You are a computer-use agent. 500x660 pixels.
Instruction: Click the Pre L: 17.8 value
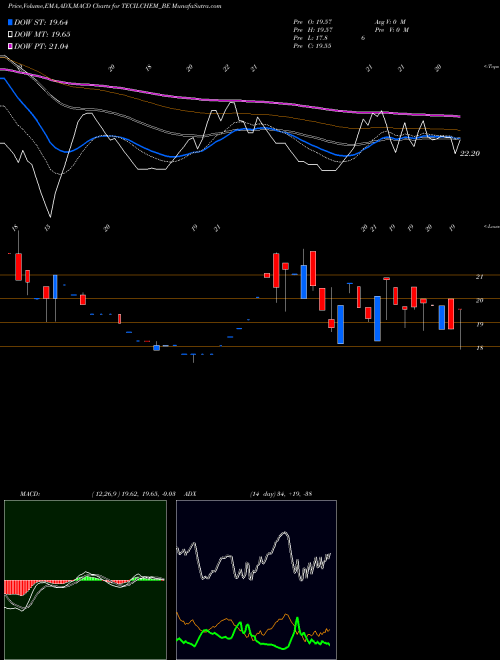pyautogui.click(x=311, y=38)
